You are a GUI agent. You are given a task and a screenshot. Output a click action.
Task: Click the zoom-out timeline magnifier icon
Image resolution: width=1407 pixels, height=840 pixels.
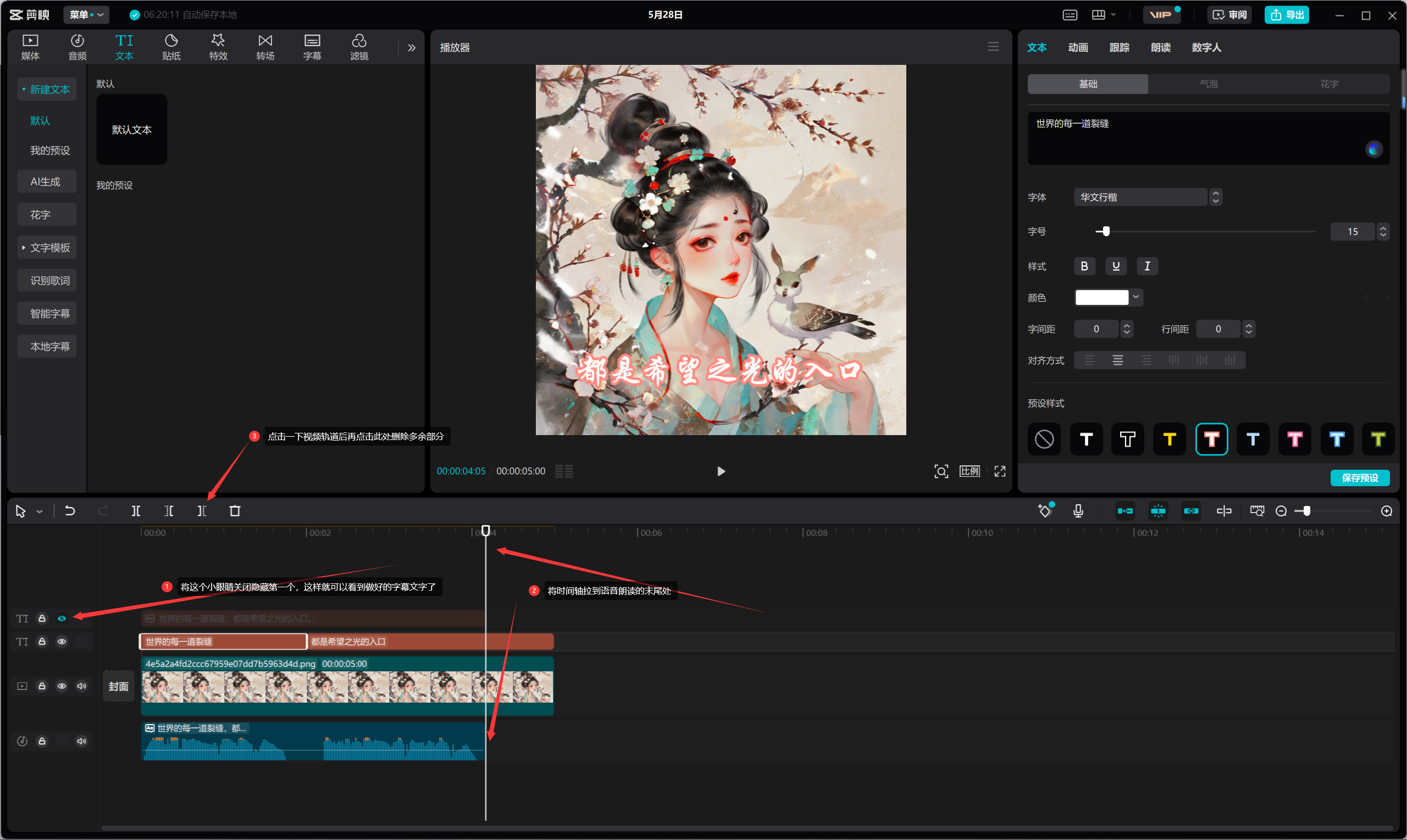click(x=1281, y=511)
